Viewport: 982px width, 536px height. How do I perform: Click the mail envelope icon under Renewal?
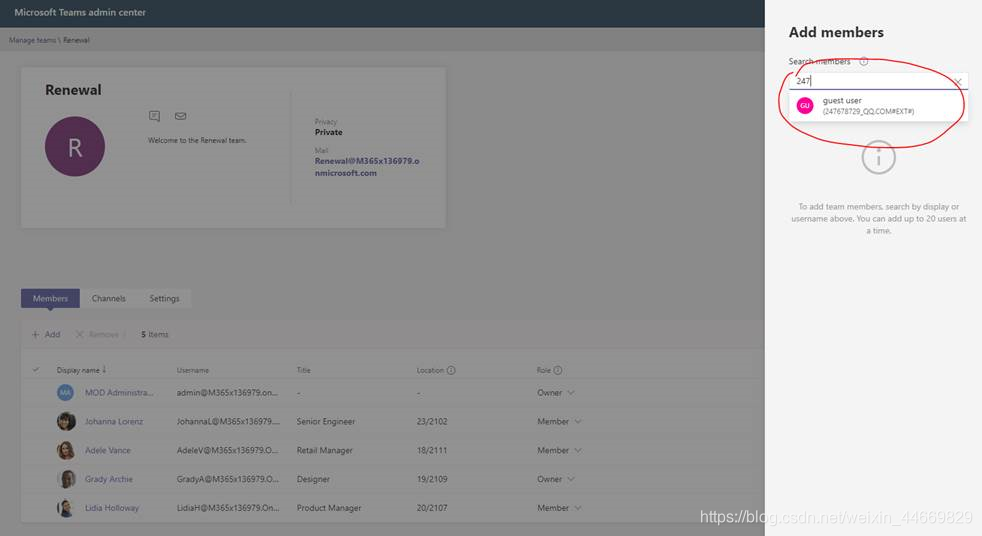coord(180,116)
